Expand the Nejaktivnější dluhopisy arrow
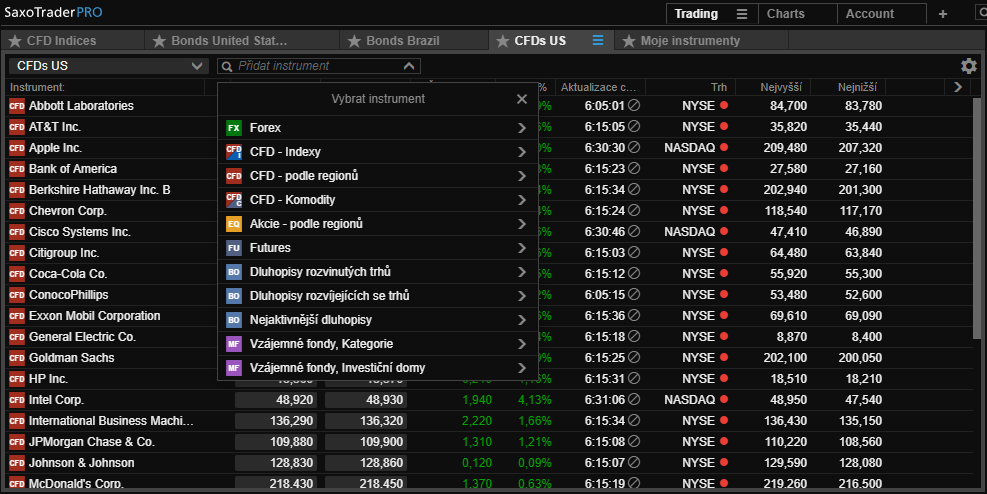 [522, 320]
